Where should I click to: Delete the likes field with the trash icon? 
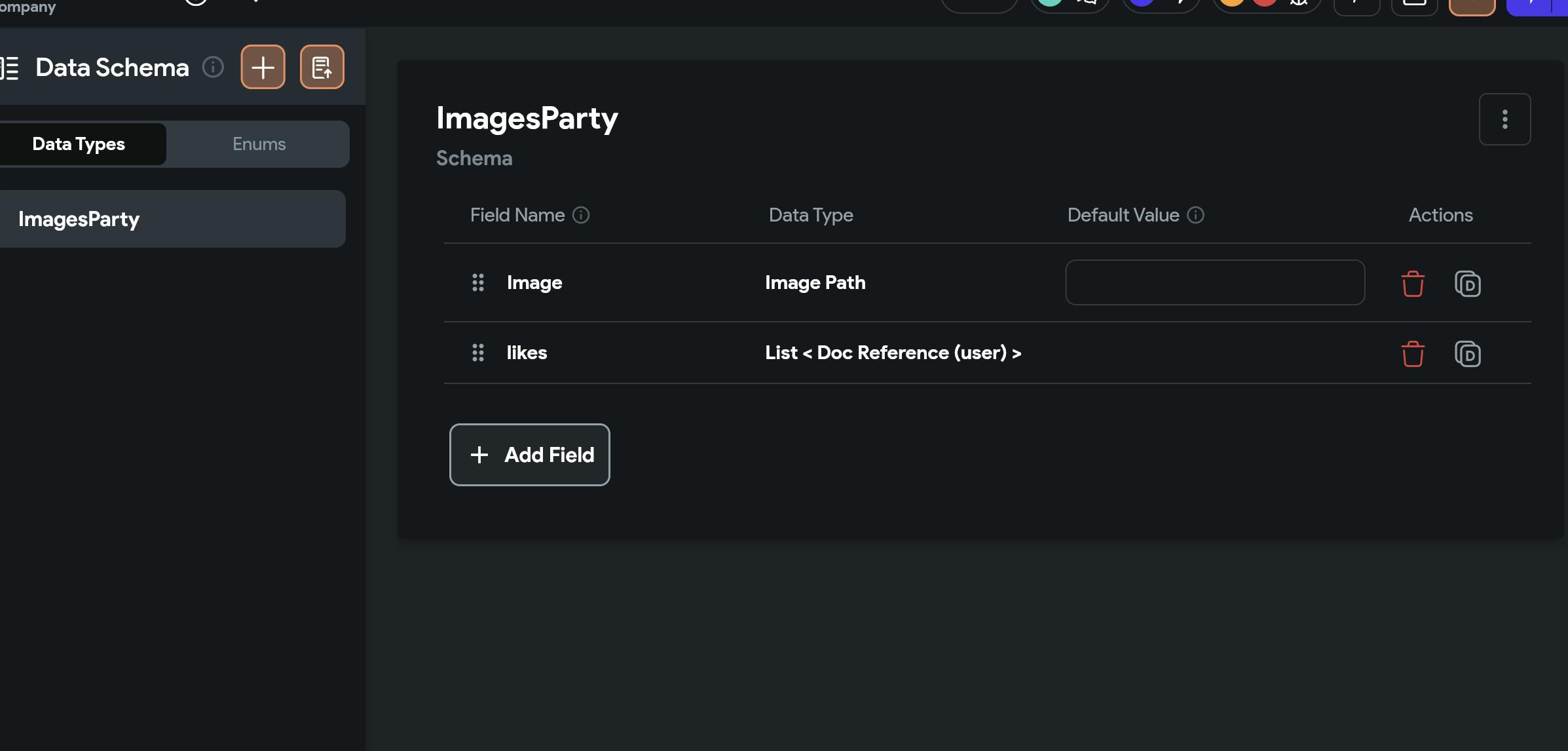pyautogui.click(x=1413, y=354)
